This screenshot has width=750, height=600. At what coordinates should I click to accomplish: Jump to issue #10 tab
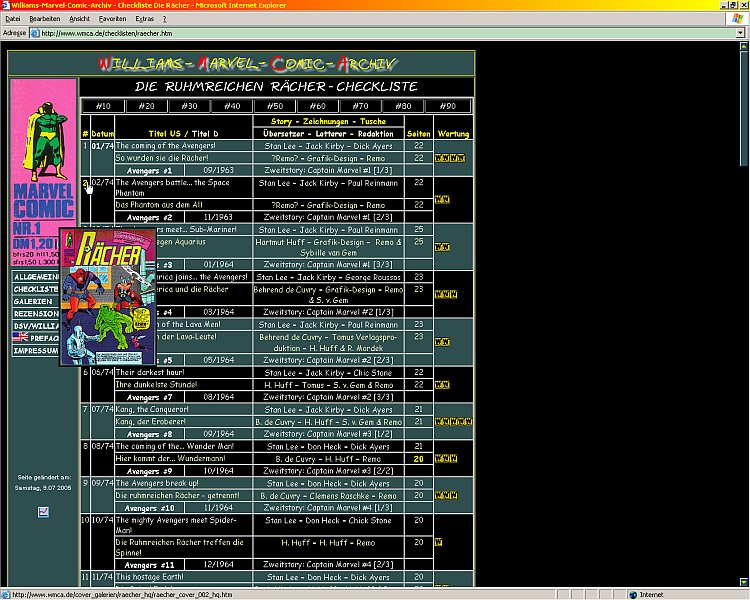coord(103,106)
